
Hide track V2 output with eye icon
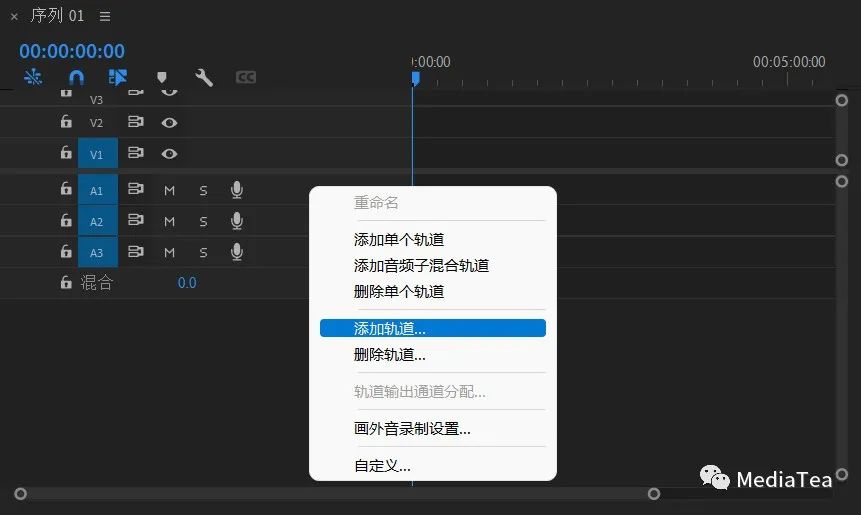pos(169,122)
